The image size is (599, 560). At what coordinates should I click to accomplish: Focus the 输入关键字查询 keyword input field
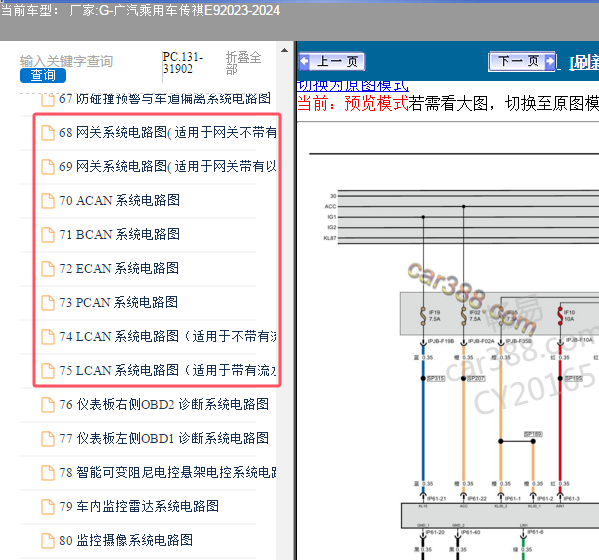coord(66,61)
